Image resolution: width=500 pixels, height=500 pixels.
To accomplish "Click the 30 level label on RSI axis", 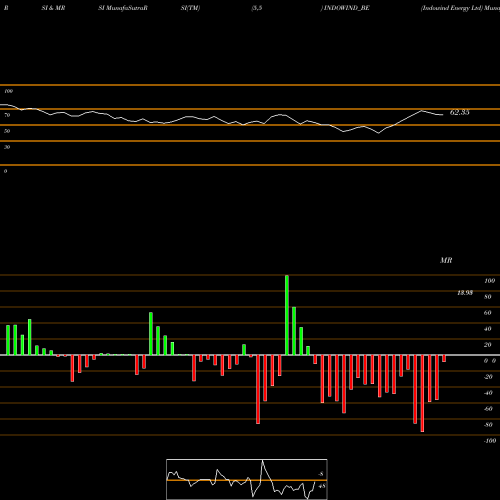I will coord(7,147).
